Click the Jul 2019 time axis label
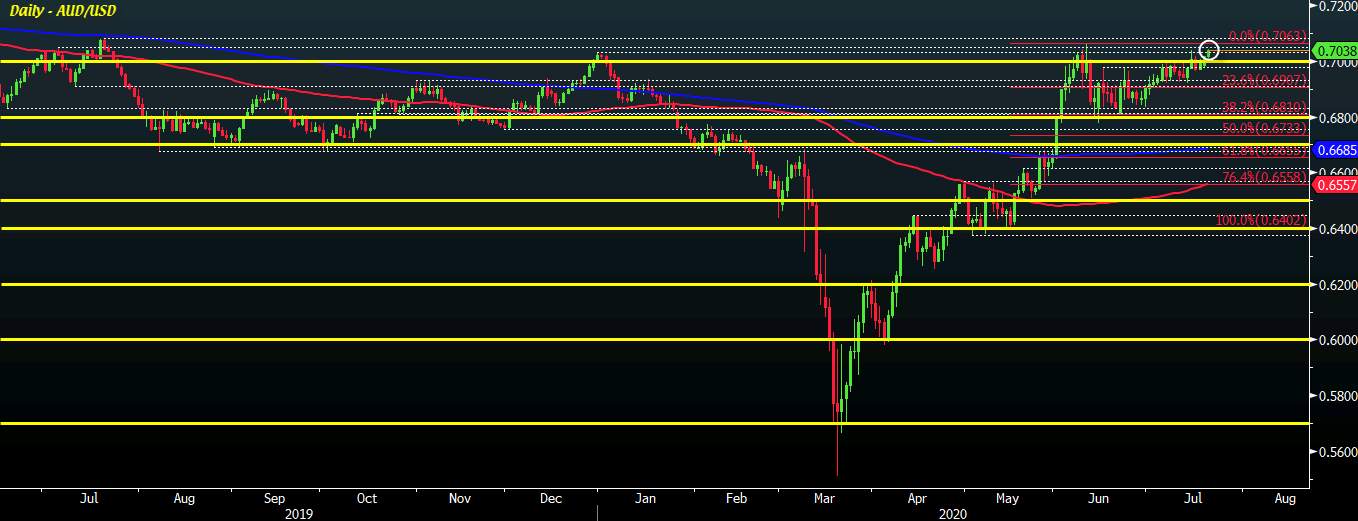Viewport: 1358px width, 521px height. click(88, 497)
